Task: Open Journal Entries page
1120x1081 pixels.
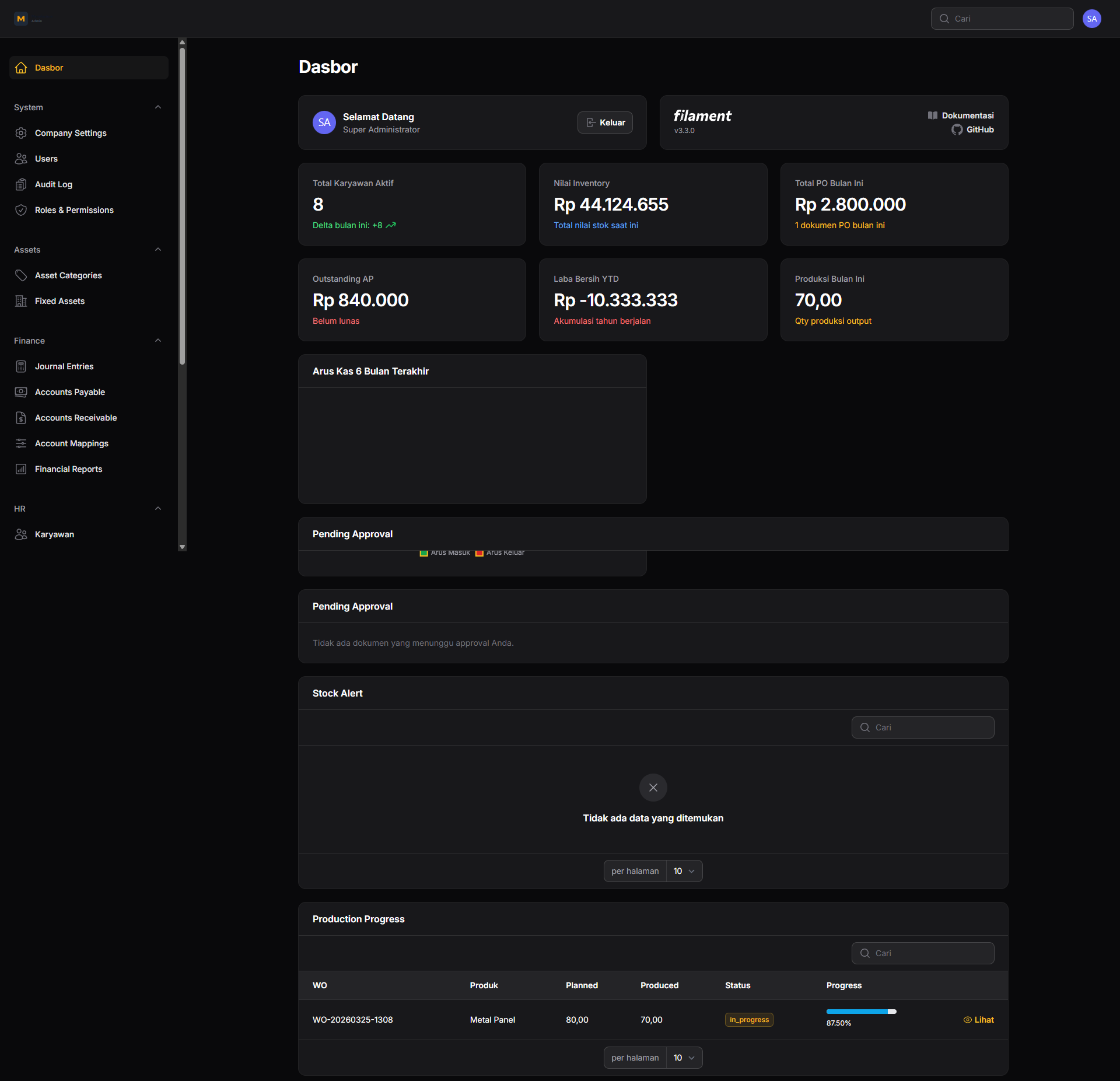Action: tap(89, 366)
